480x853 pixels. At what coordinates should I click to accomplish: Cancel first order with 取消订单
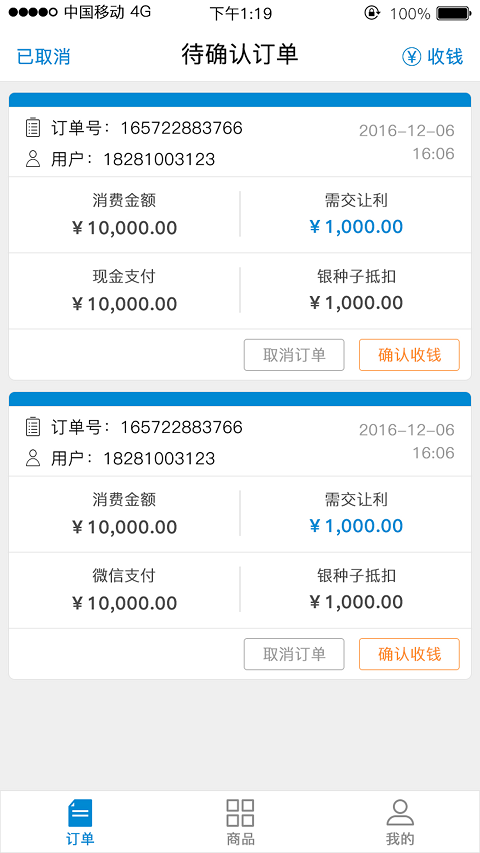point(294,355)
